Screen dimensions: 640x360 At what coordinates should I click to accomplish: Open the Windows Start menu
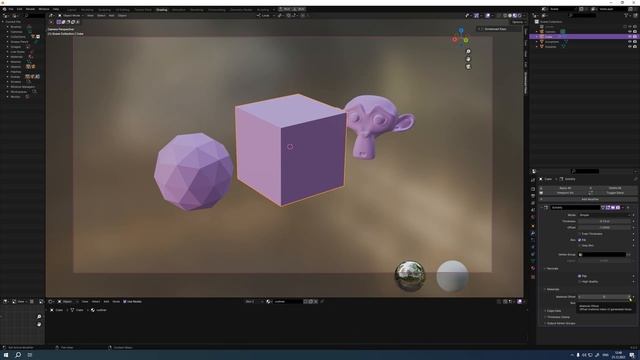[6, 355]
